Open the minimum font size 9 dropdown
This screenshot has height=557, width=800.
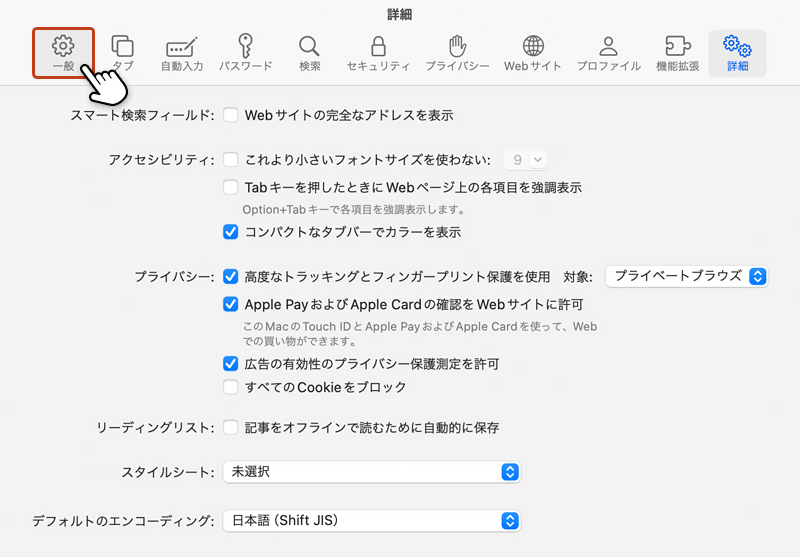point(526,160)
